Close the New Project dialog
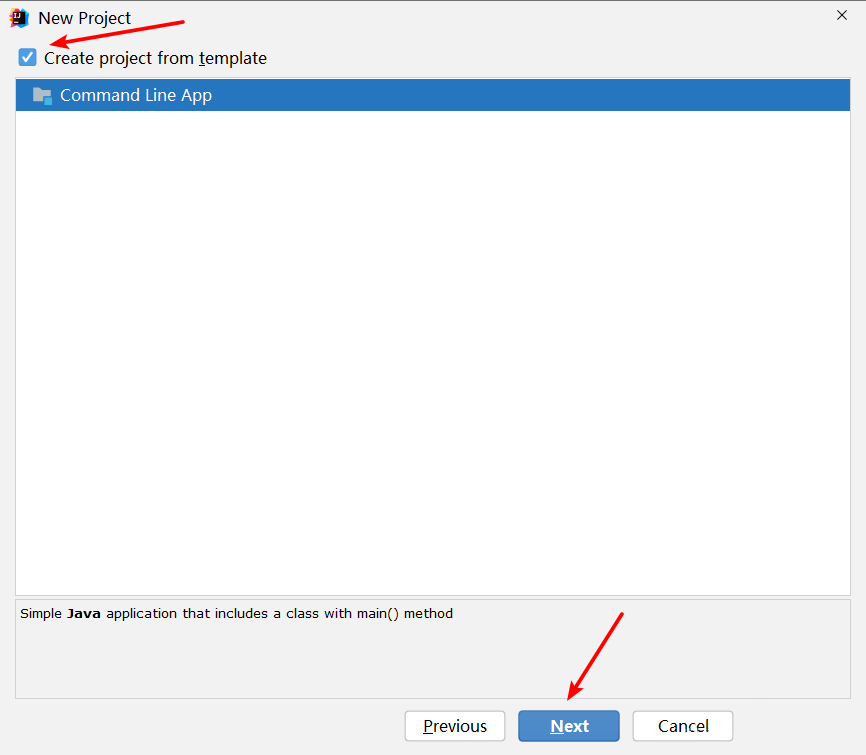Viewport: 866px width, 755px height. (842, 15)
